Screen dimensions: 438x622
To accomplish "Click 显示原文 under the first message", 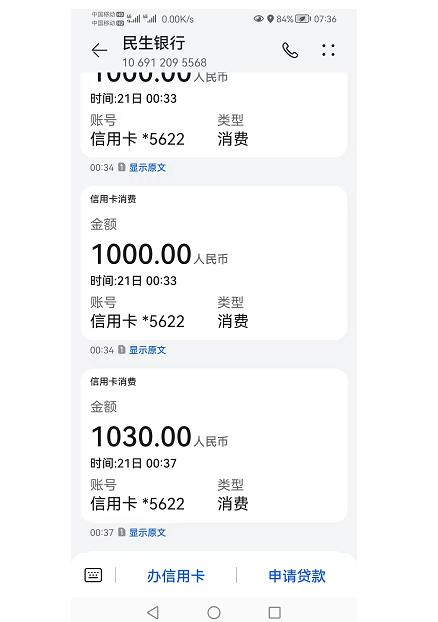I will click(147, 167).
